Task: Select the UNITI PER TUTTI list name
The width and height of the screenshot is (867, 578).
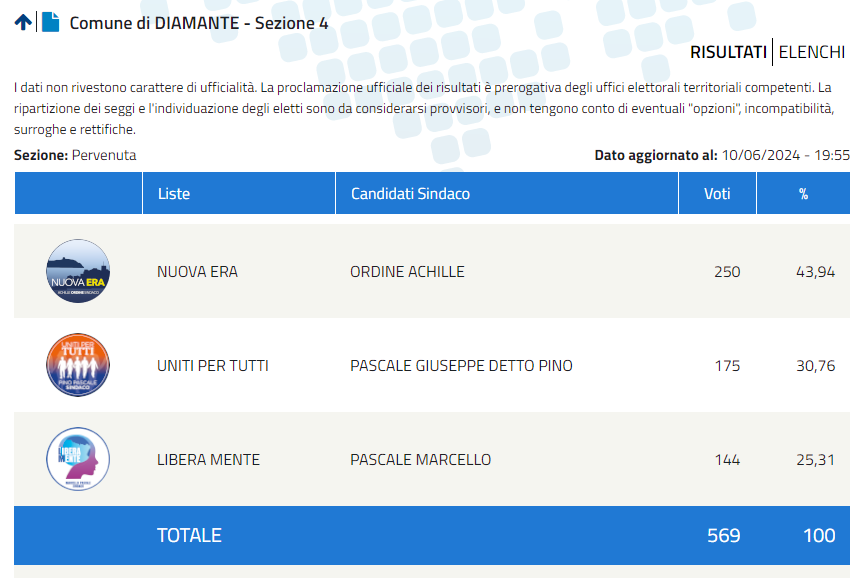Action: point(213,366)
